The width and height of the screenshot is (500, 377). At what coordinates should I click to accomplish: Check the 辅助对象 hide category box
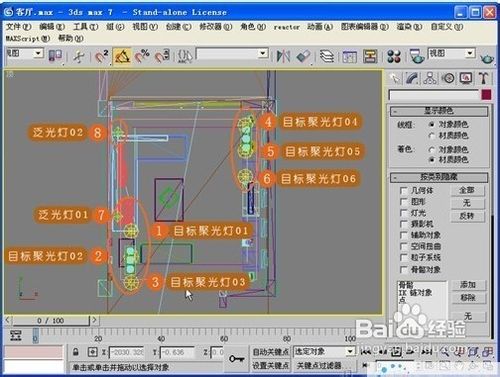pos(404,235)
